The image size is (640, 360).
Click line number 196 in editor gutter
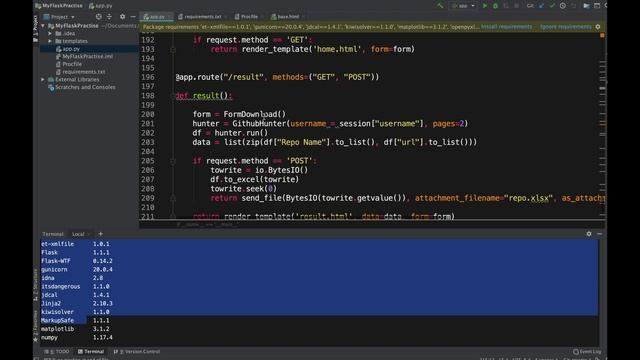pos(148,77)
